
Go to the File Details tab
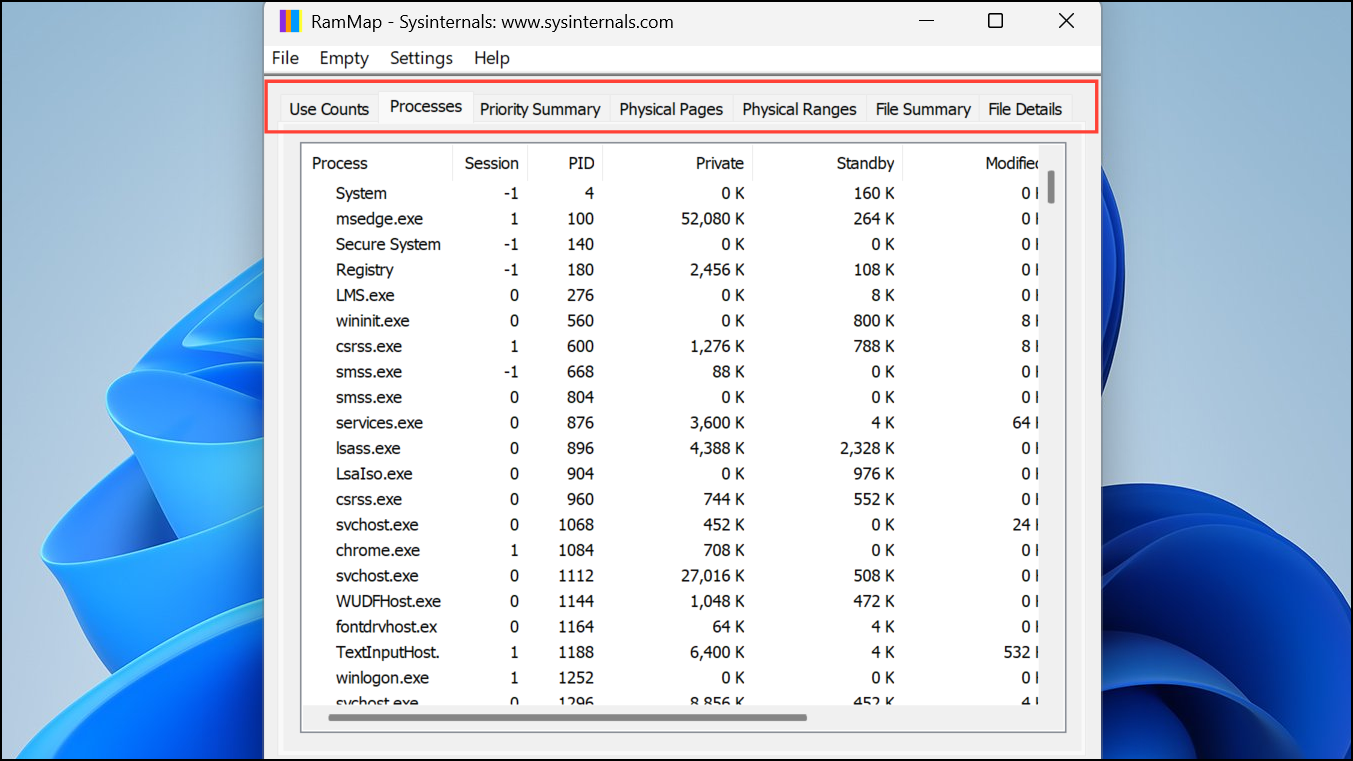pos(1025,109)
